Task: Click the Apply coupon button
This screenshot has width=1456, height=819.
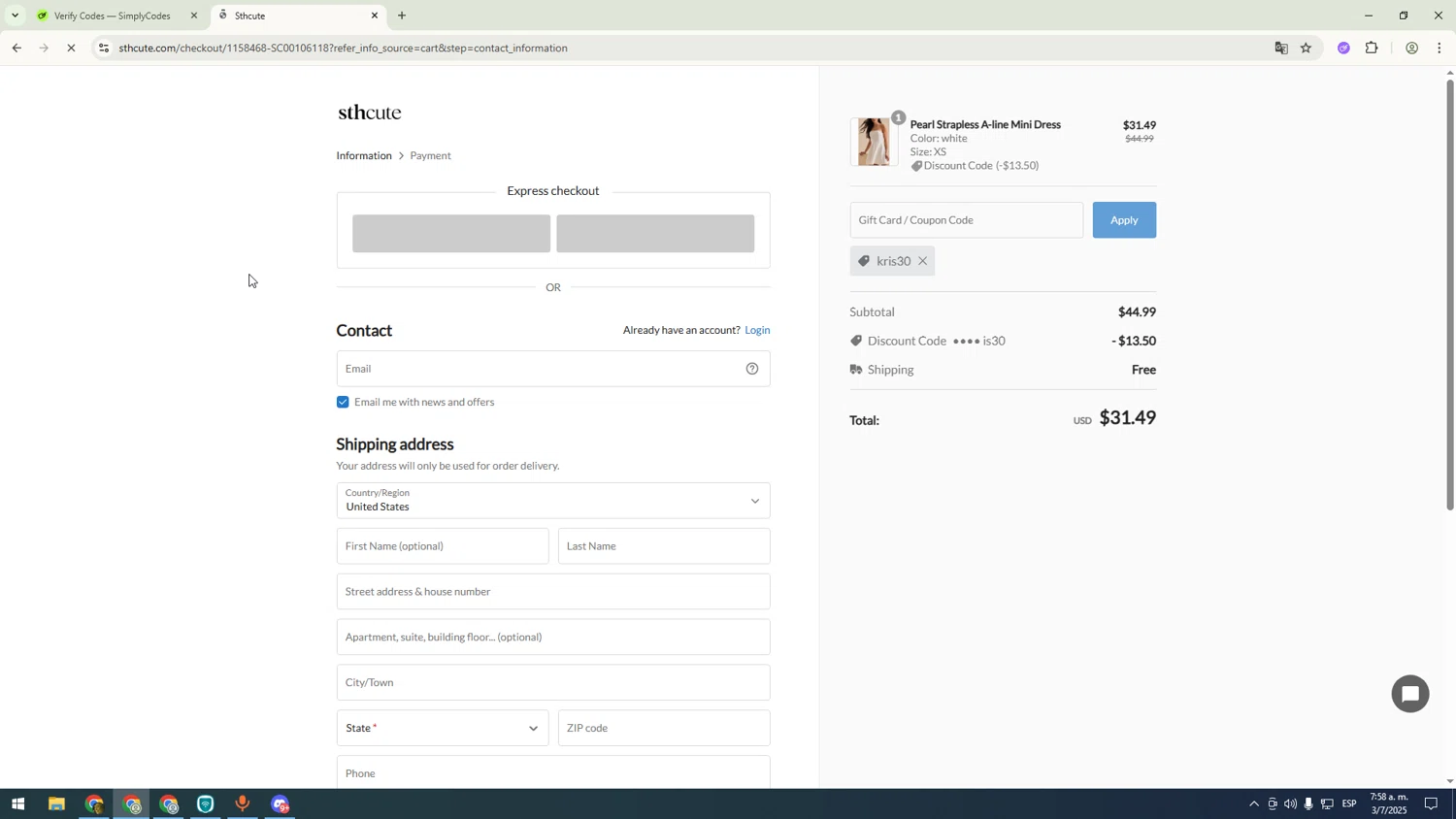Action: [x=1124, y=220]
